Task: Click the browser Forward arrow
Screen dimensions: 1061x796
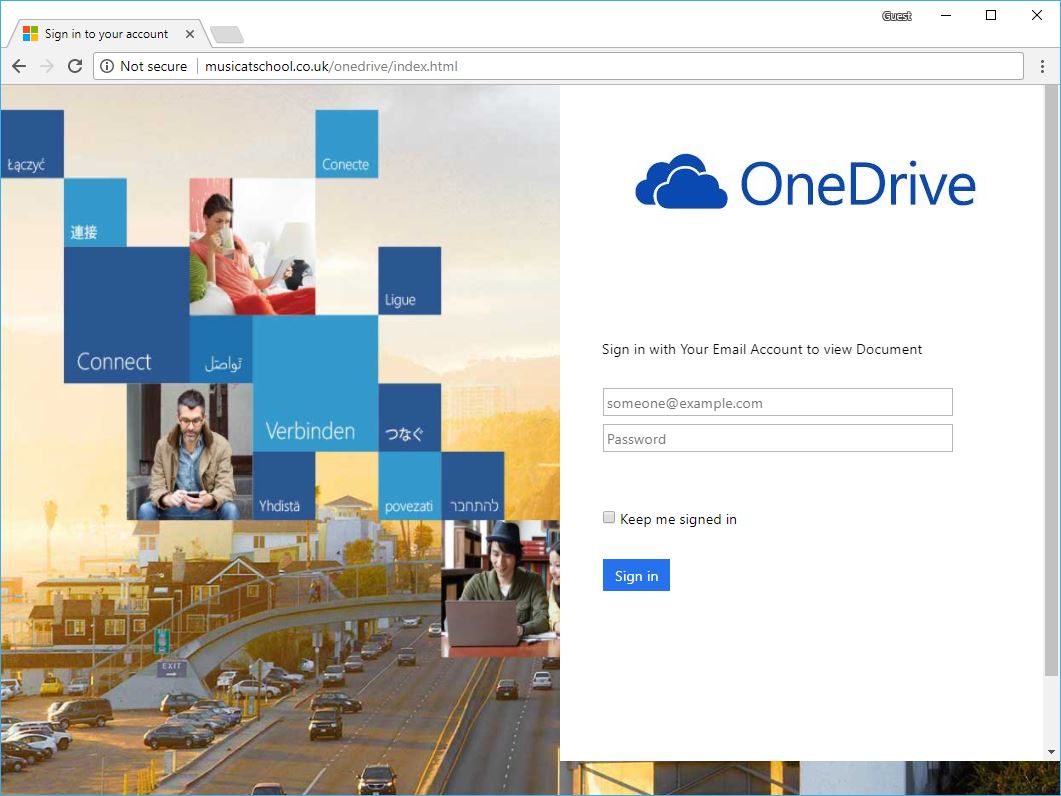Action: coord(47,66)
